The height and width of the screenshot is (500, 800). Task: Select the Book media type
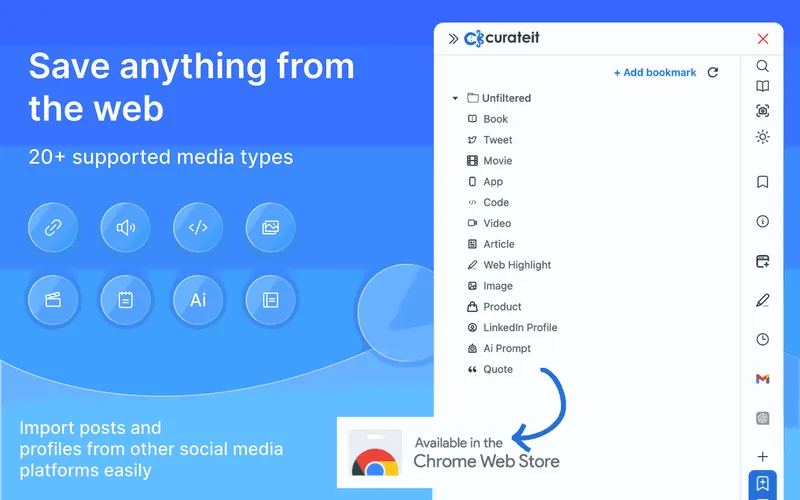point(488,119)
